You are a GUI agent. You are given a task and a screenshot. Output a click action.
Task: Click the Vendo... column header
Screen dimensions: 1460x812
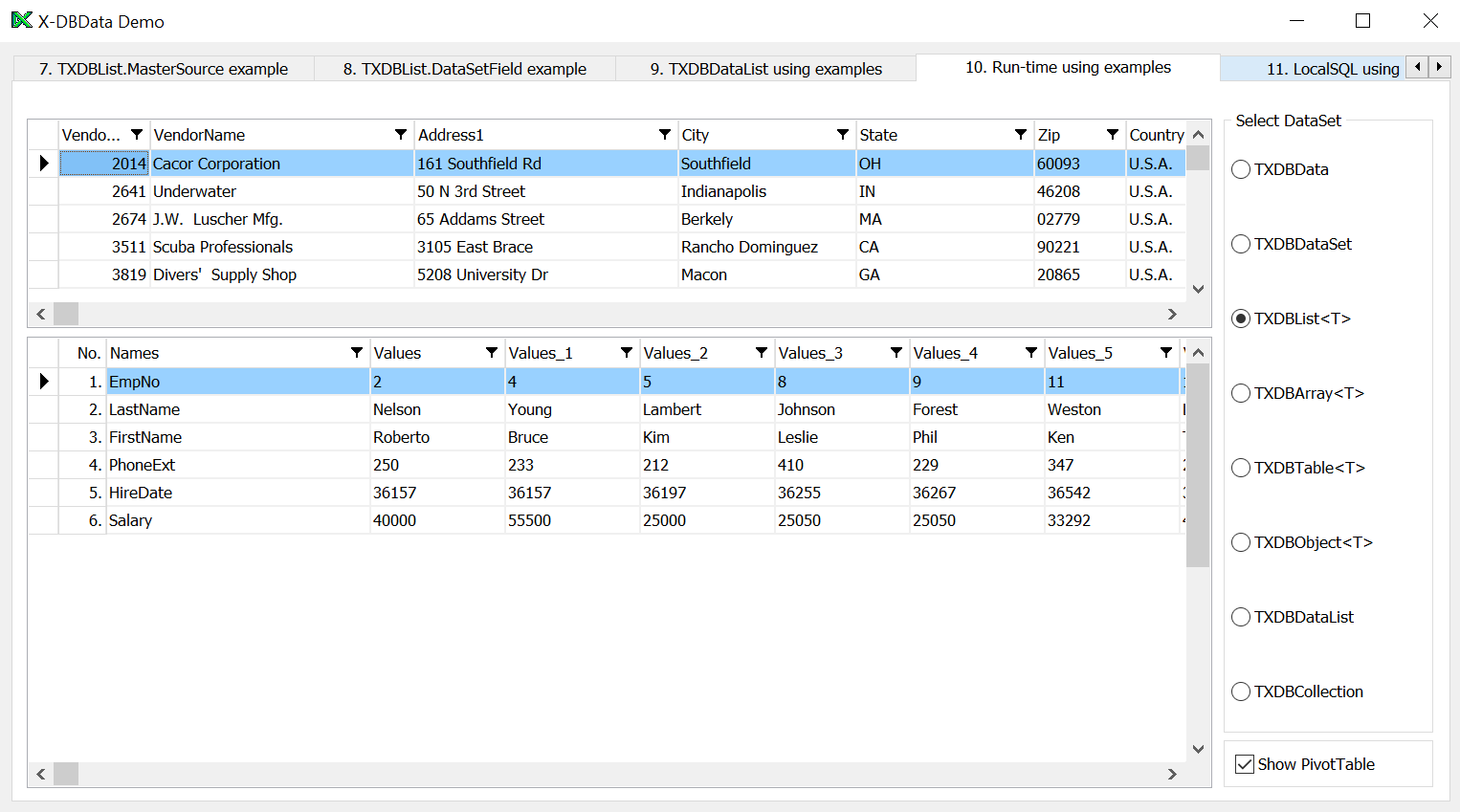91,135
